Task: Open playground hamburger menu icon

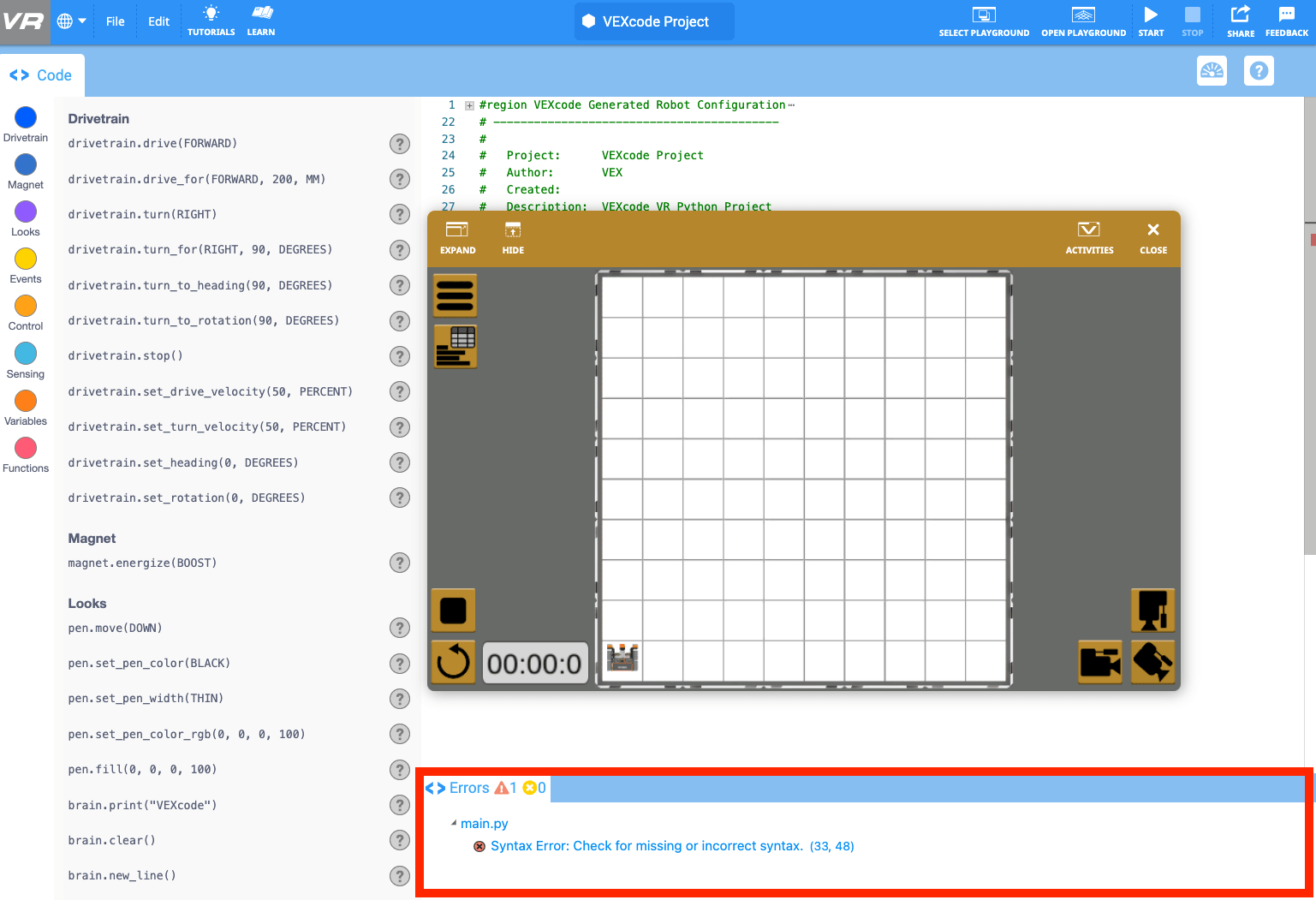Action: tap(455, 295)
